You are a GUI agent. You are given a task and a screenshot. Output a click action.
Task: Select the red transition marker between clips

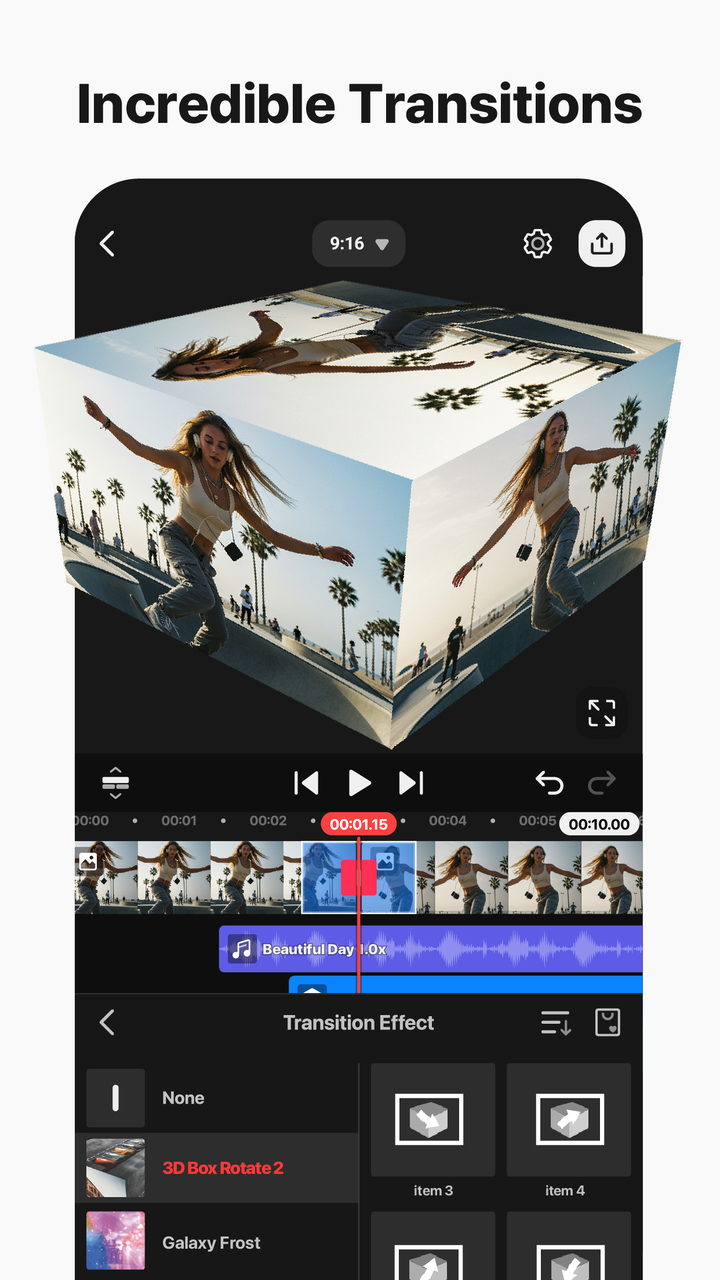358,877
